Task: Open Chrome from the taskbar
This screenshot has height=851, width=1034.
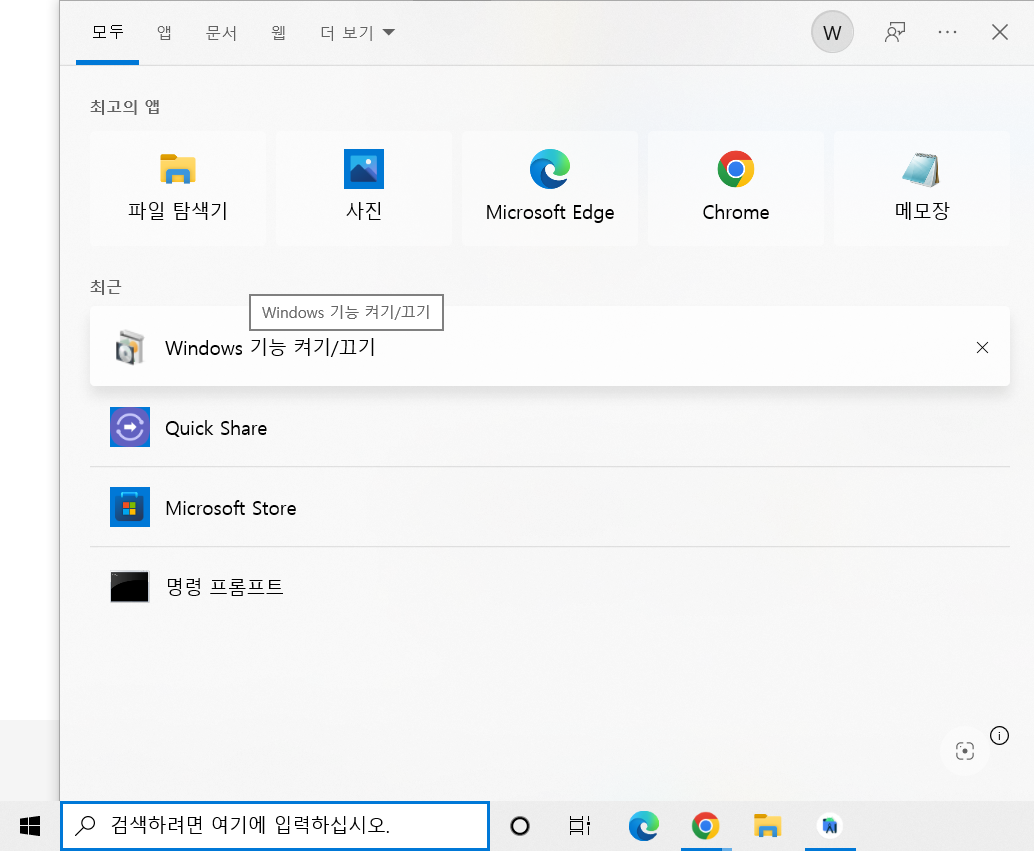Action: coord(706,826)
